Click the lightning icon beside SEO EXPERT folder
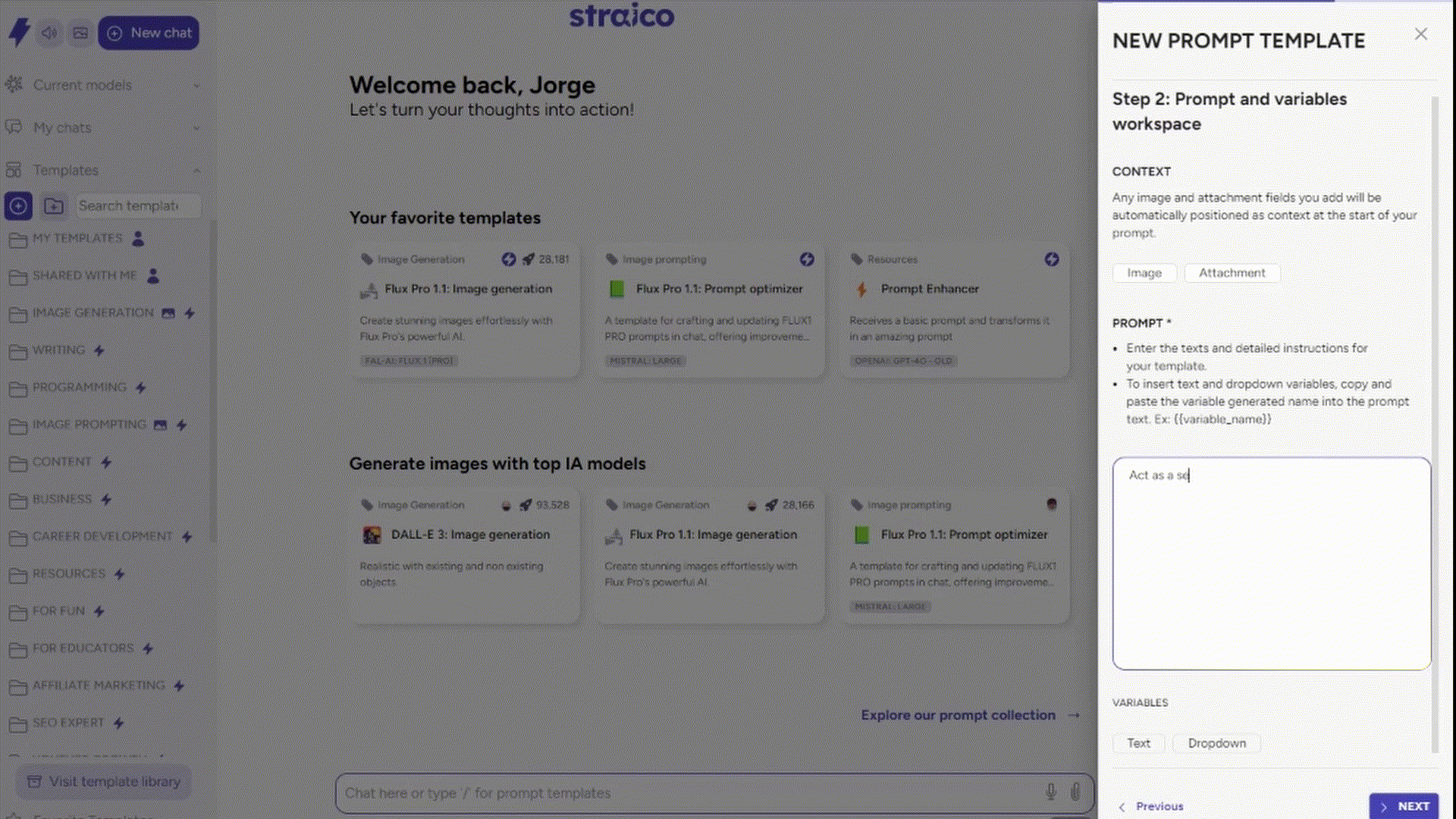1456x819 pixels. point(118,723)
